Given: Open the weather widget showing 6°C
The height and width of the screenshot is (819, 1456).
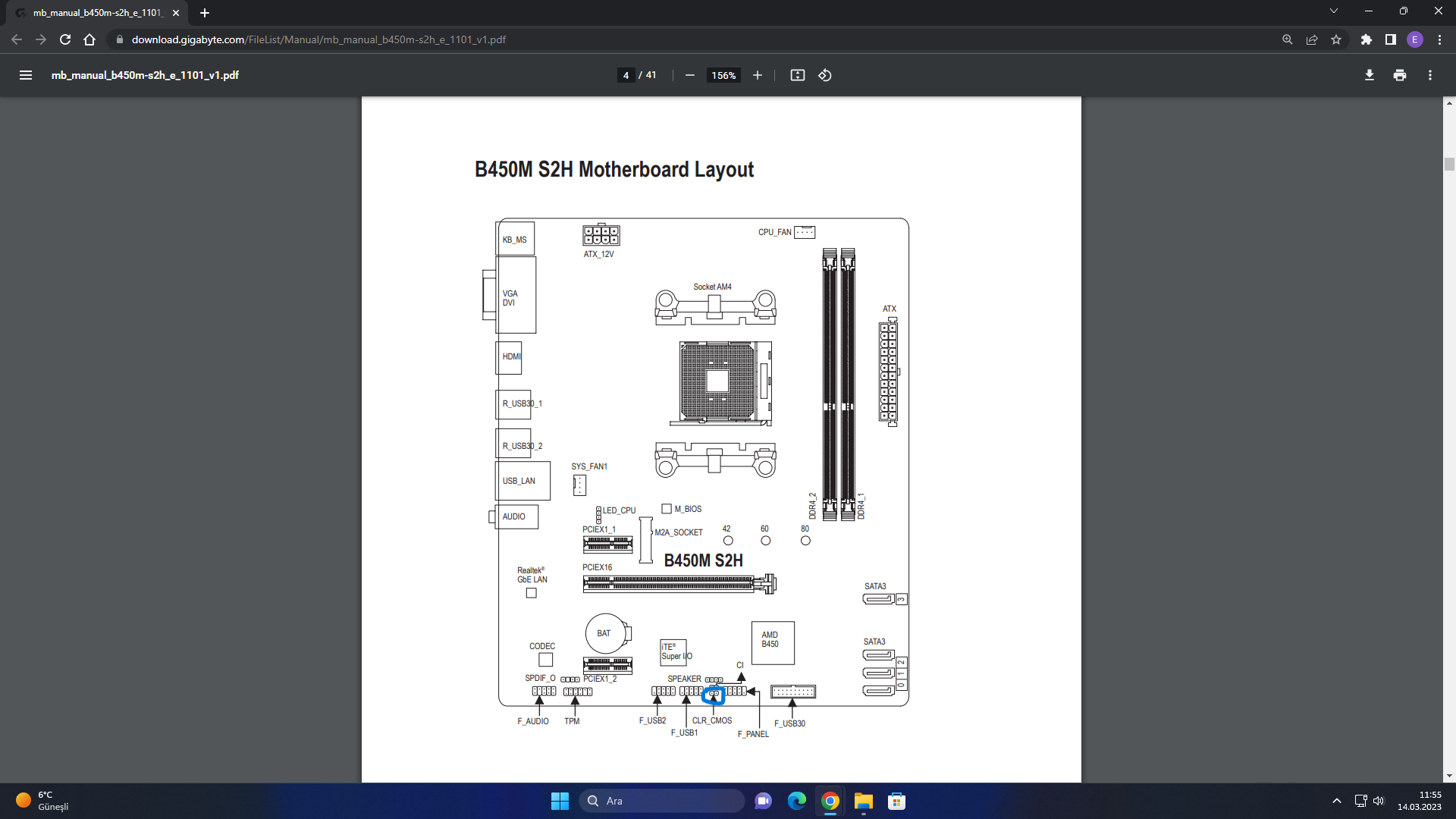Looking at the screenshot, I should (43, 801).
